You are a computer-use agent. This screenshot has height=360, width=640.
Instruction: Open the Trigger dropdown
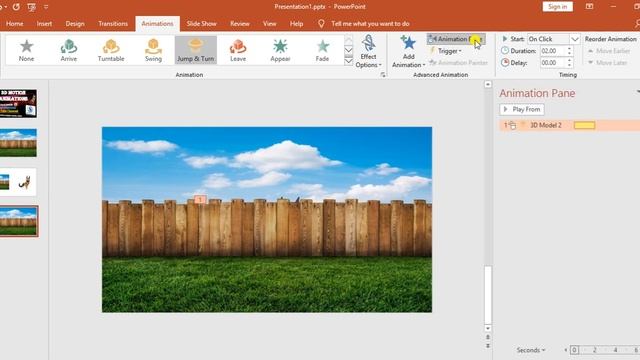[x=446, y=51]
